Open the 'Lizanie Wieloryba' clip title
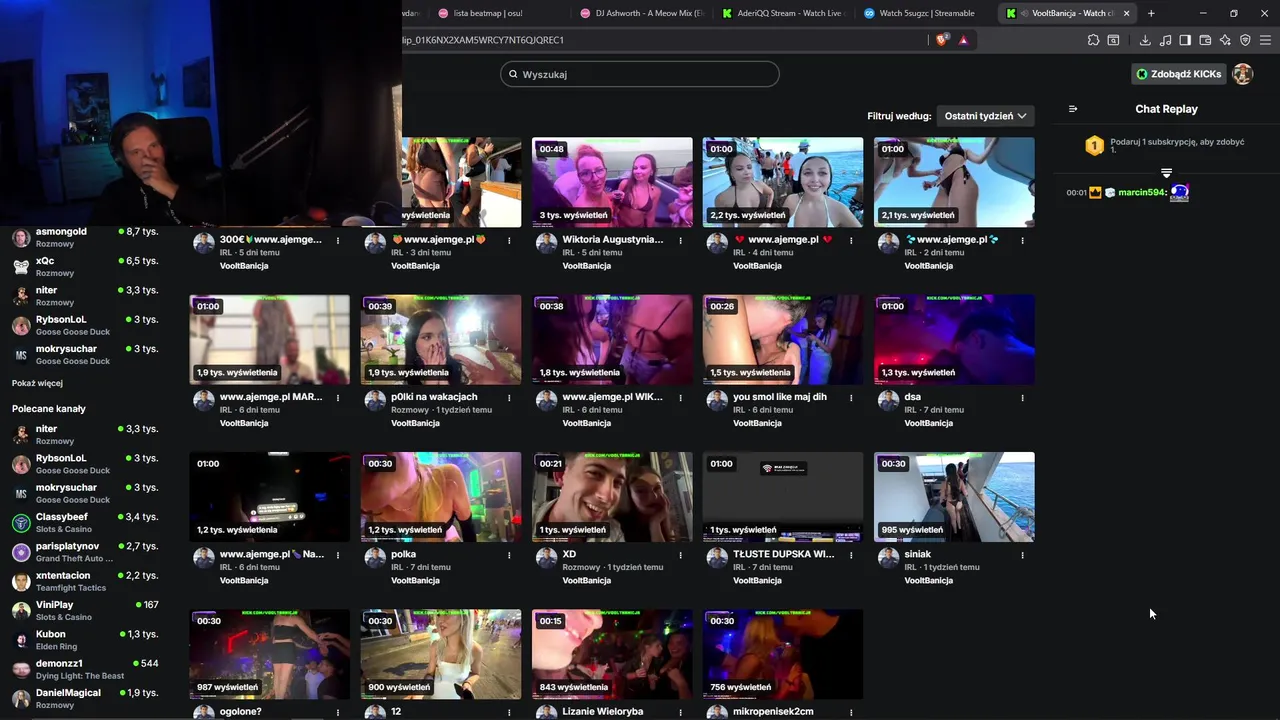 [x=603, y=712]
